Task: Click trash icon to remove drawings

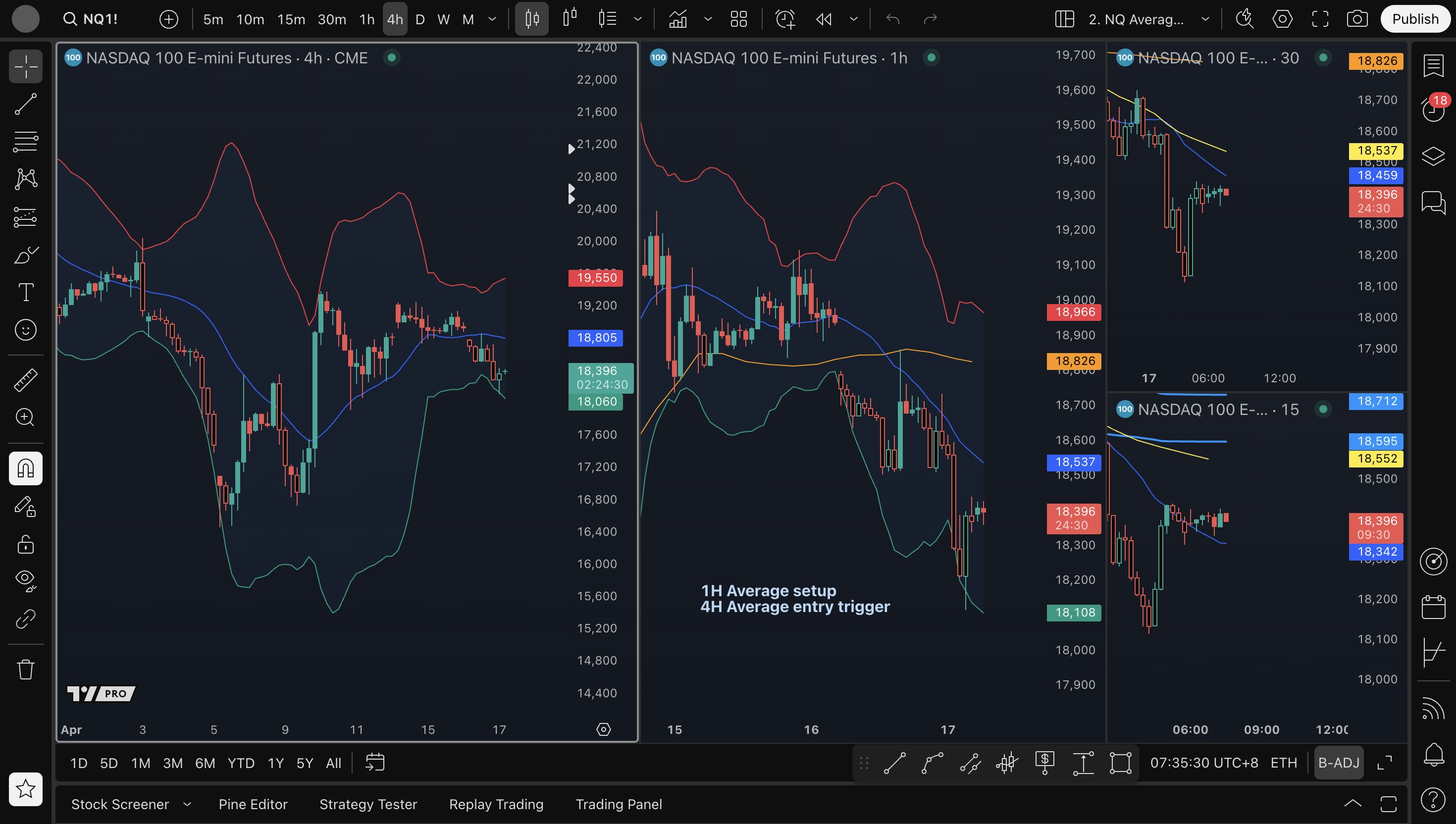Action: click(25, 669)
